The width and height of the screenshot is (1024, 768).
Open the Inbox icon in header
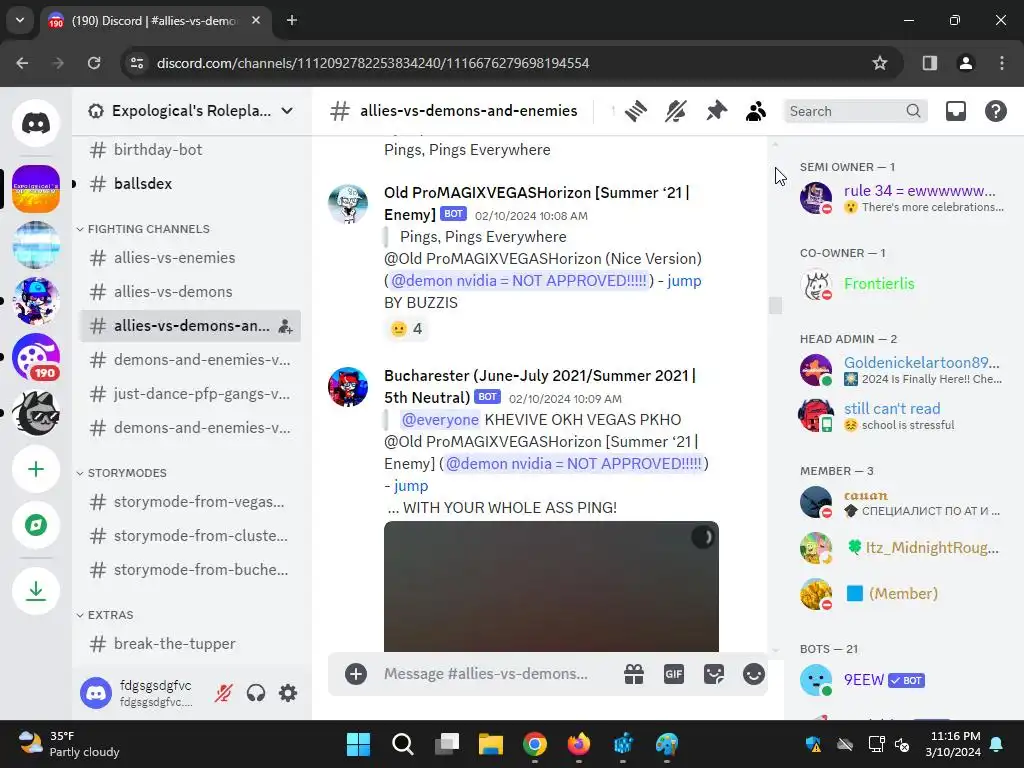click(955, 111)
